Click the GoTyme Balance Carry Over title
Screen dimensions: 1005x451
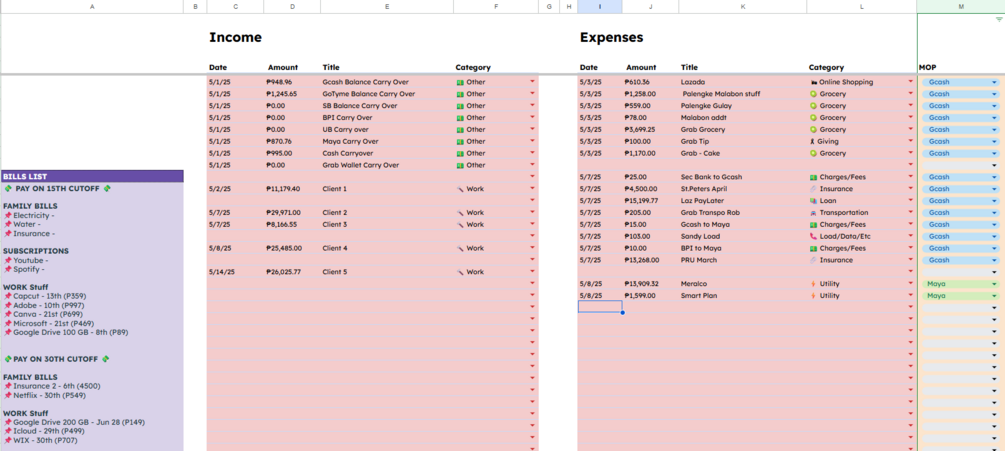click(x=369, y=94)
